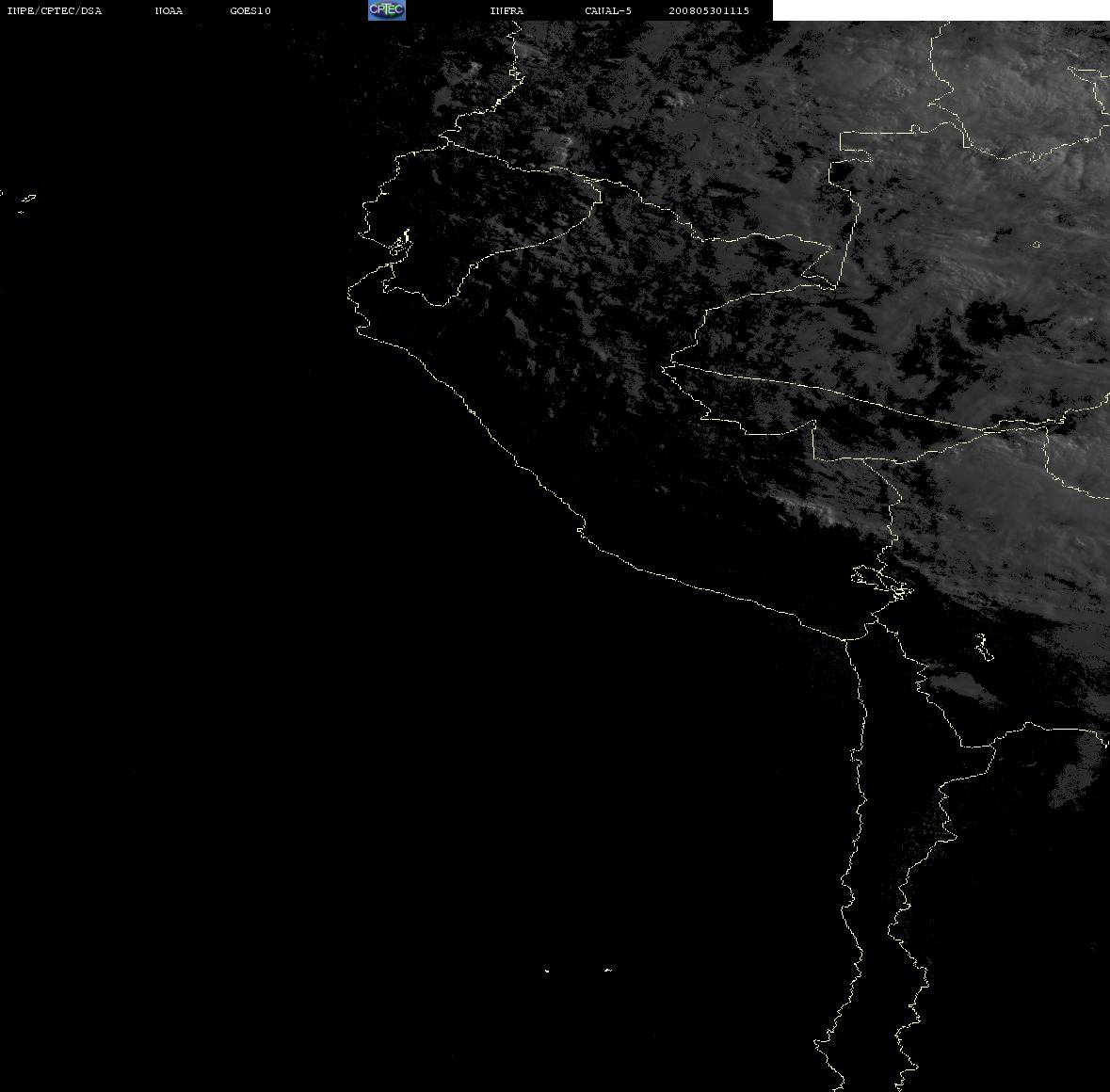Select the small lake outline in Brazil's cloud area
1110x1092 pixels.
(x=1036, y=245)
